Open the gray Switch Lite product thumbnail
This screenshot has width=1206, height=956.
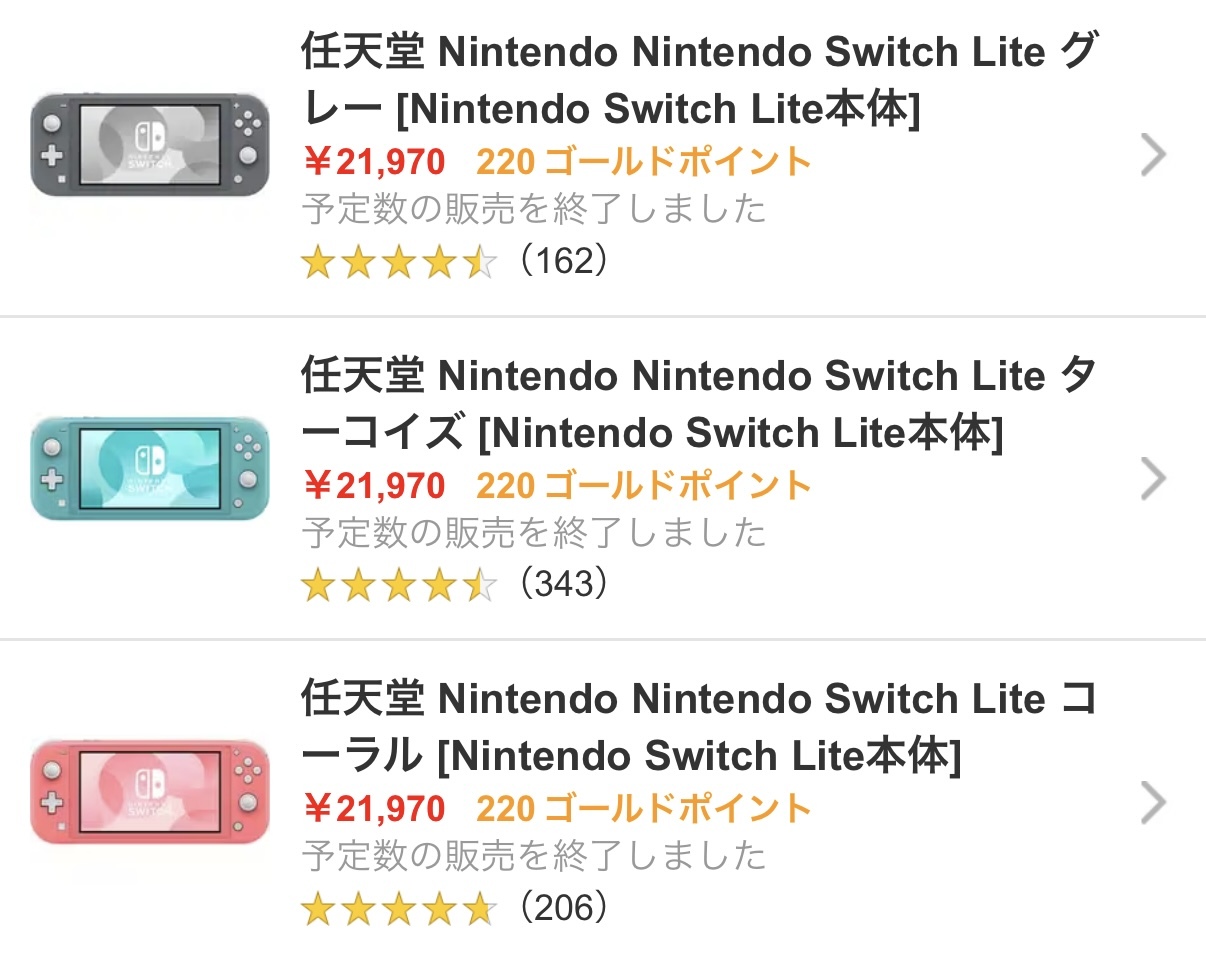[x=150, y=145]
